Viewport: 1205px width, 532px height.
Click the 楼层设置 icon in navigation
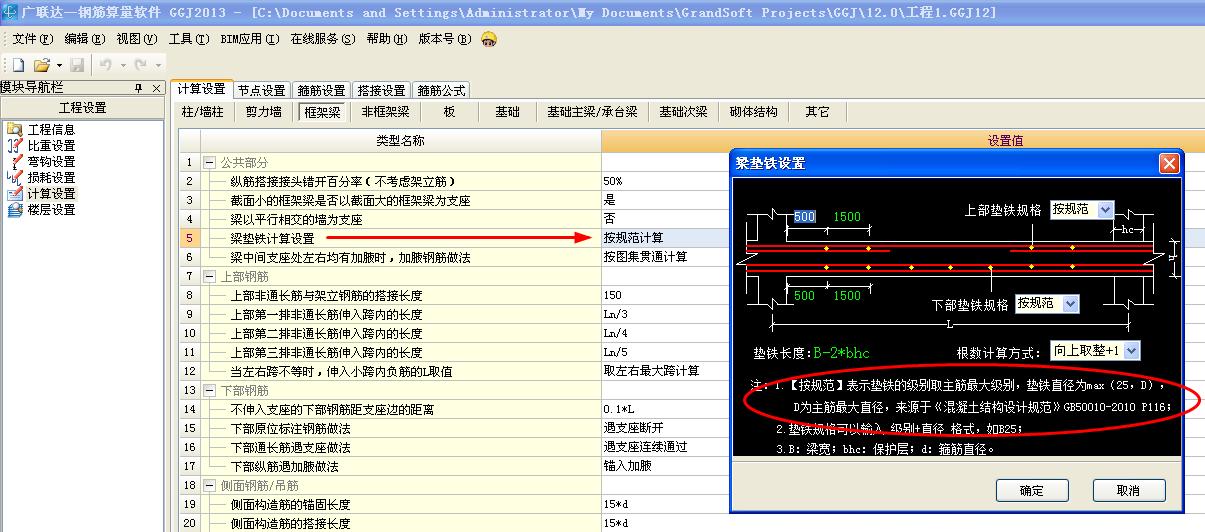click(14, 209)
